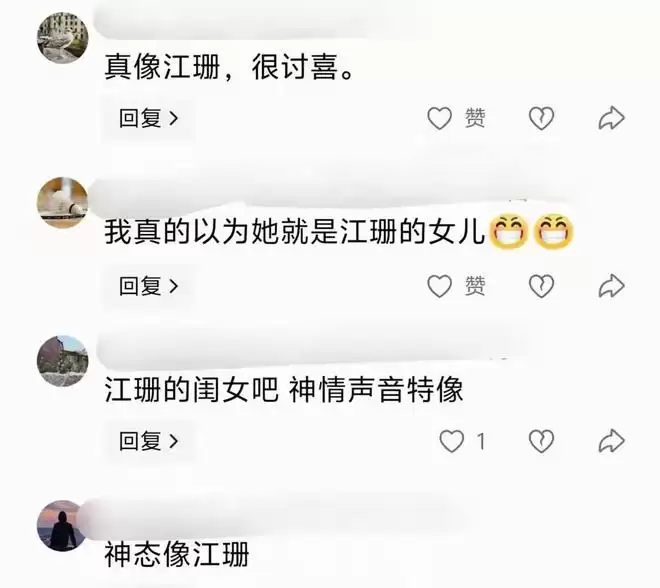The image size is (660, 588).
Task: Tap broken heart on 江珊的女儿 comment
Action: pyautogui.click(x=541, y=286)
